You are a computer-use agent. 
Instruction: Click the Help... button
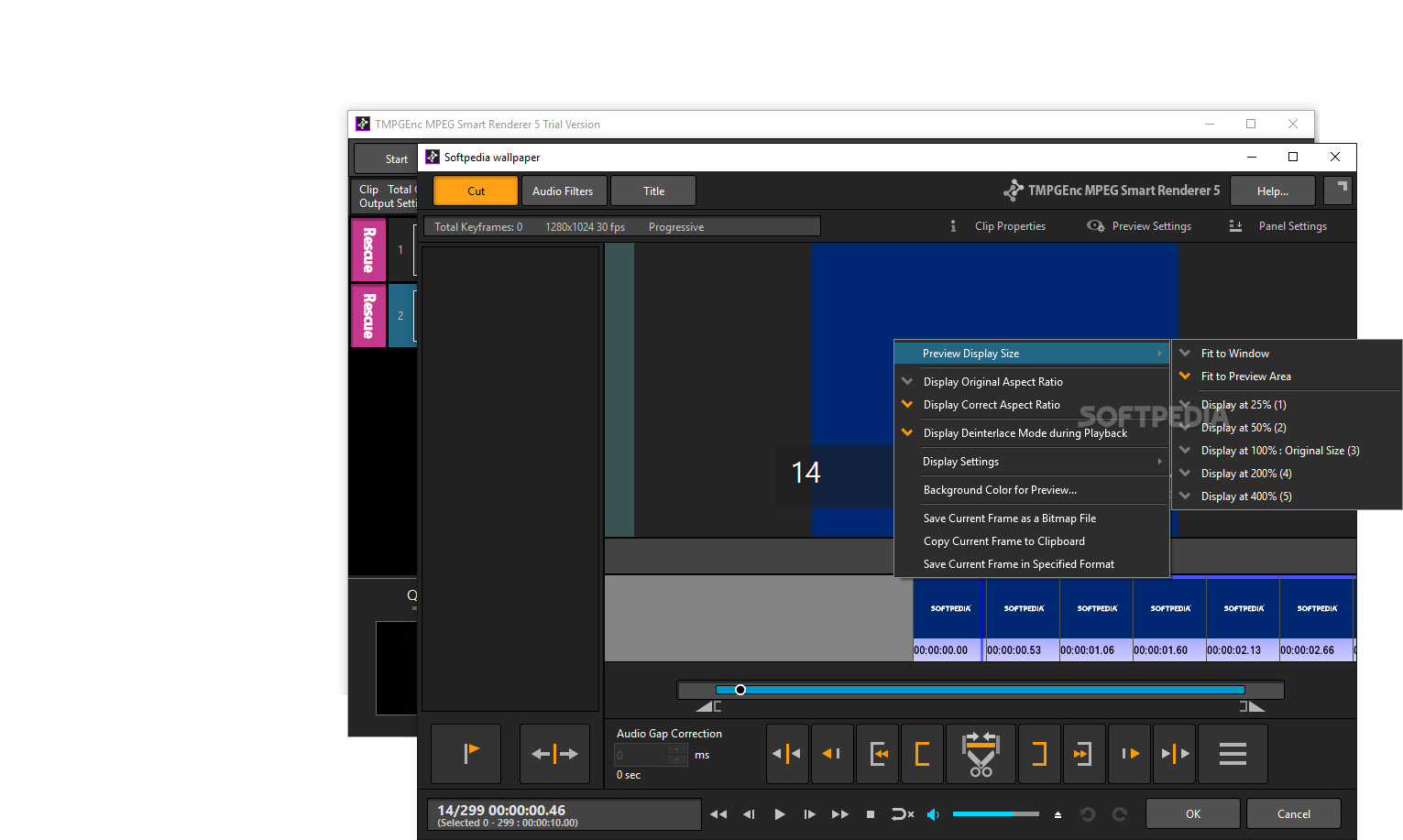click(x=1273, y=191)
